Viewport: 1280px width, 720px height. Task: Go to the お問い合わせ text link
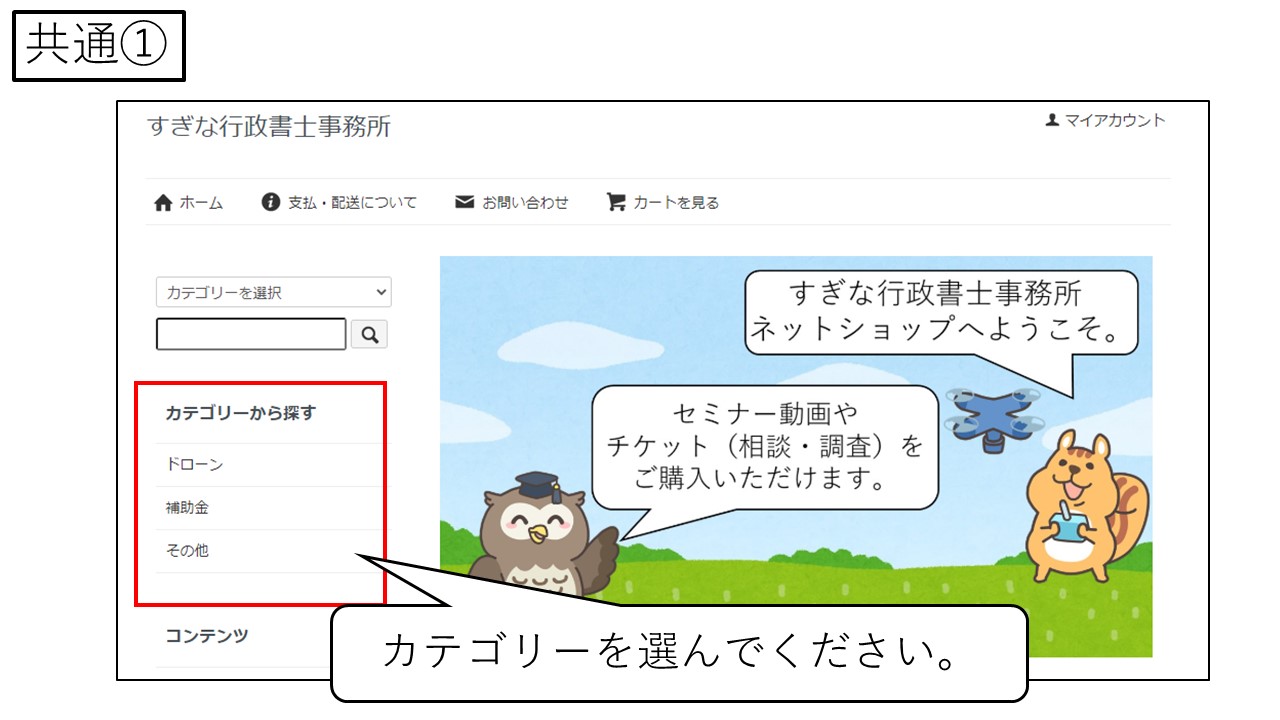click(x=525, y=203)
